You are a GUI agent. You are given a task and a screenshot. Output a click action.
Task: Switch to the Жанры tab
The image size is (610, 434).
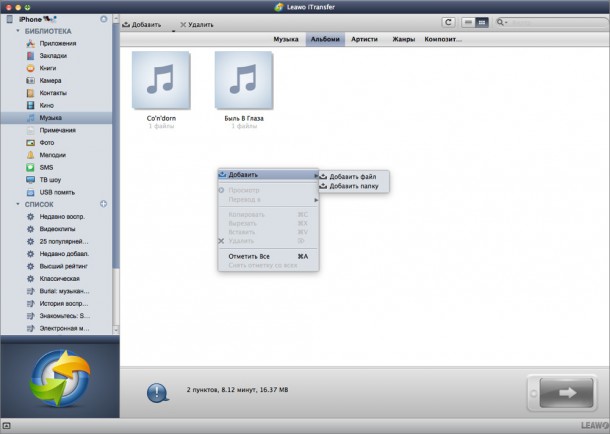pyautogui.click(x=403, y=39)
